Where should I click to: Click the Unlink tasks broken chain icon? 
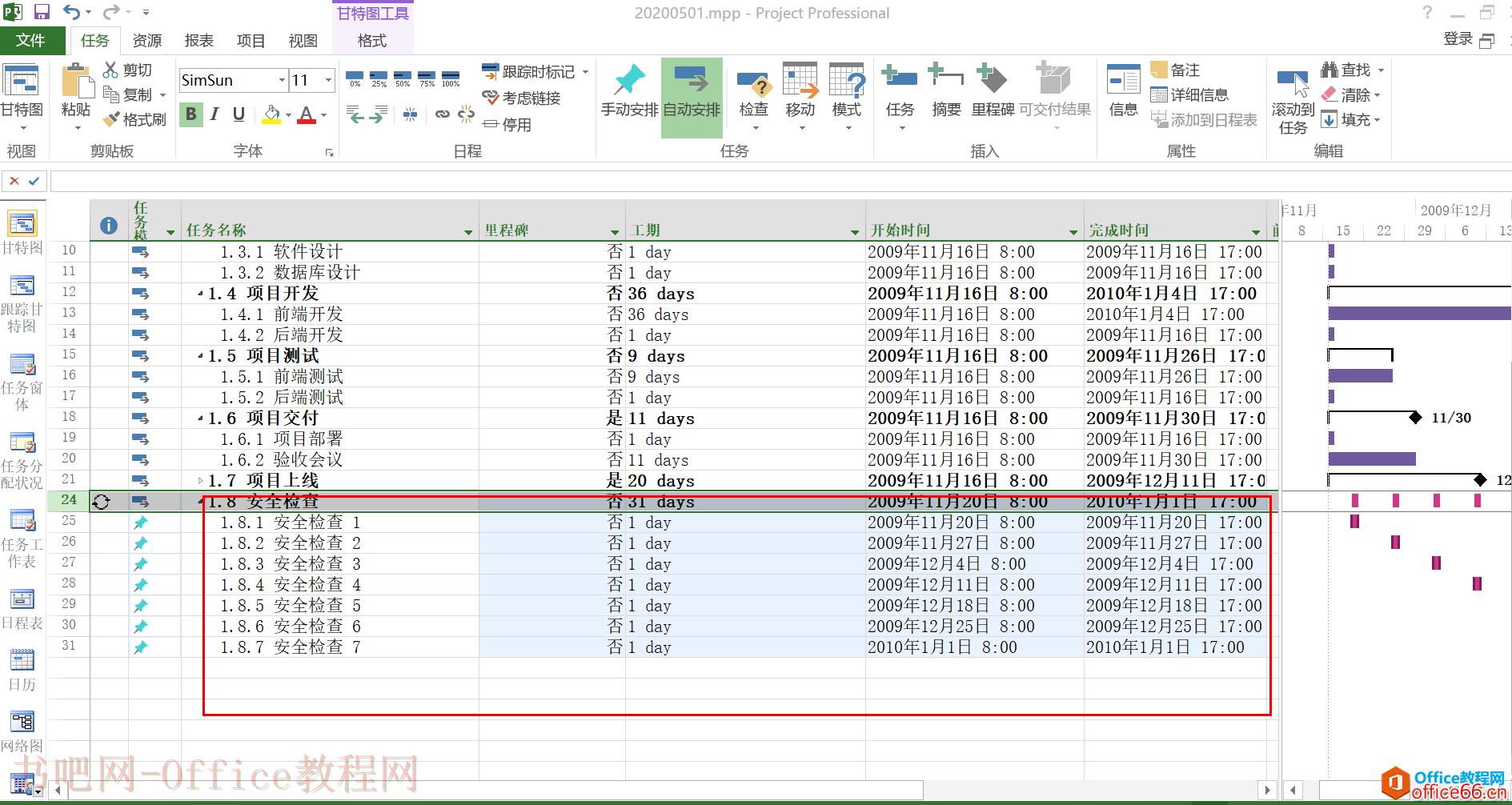click(466, 114)
